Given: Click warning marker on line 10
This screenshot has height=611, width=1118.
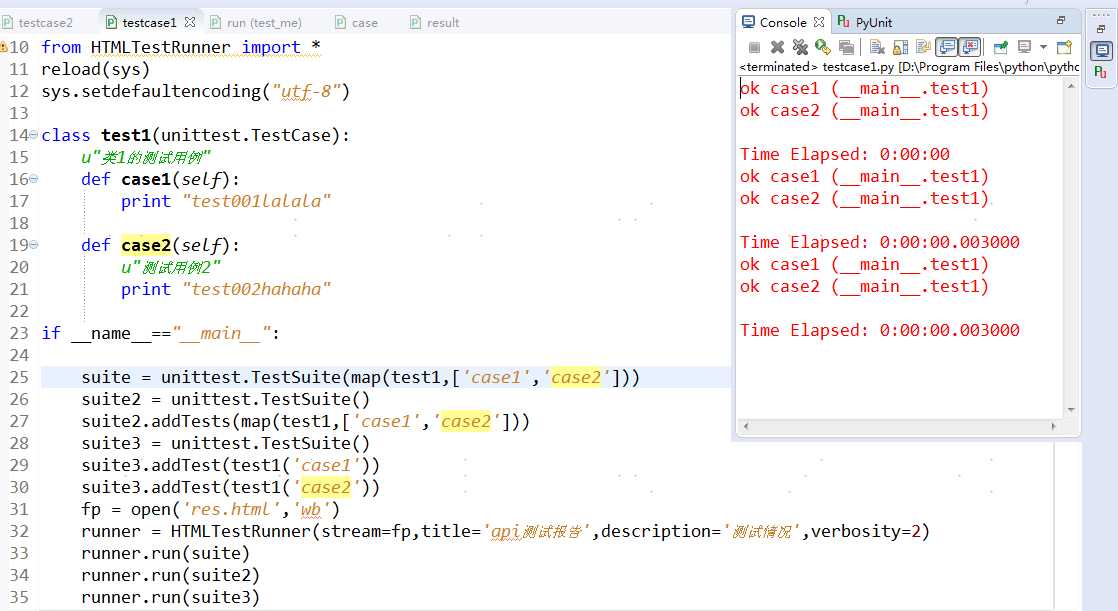Looking at the screenshot, I should (x=4, y=47).
